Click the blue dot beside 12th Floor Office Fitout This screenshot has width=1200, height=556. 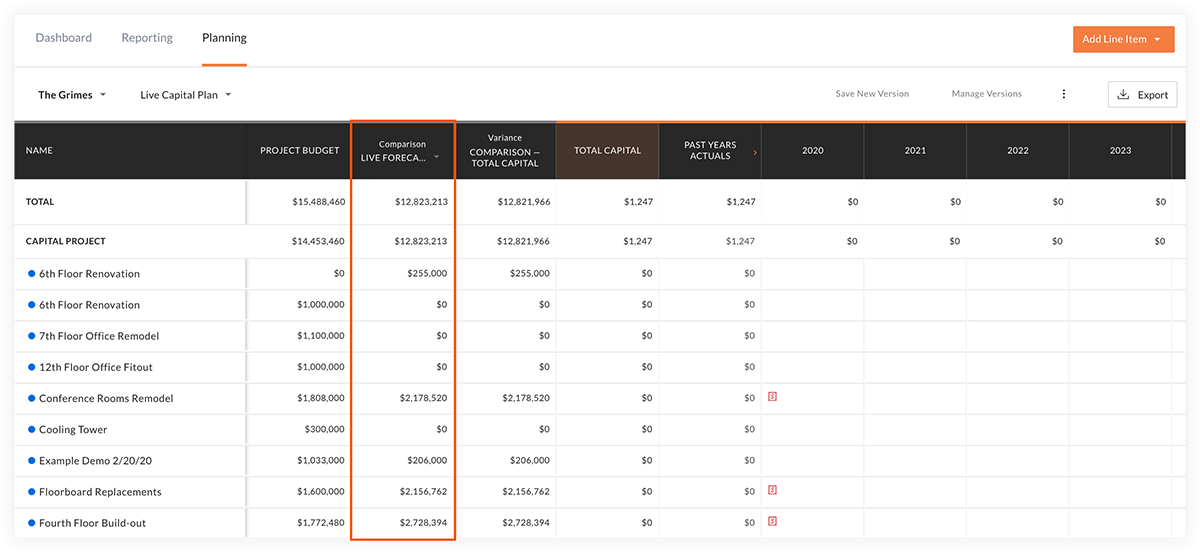tap(31, 367)
